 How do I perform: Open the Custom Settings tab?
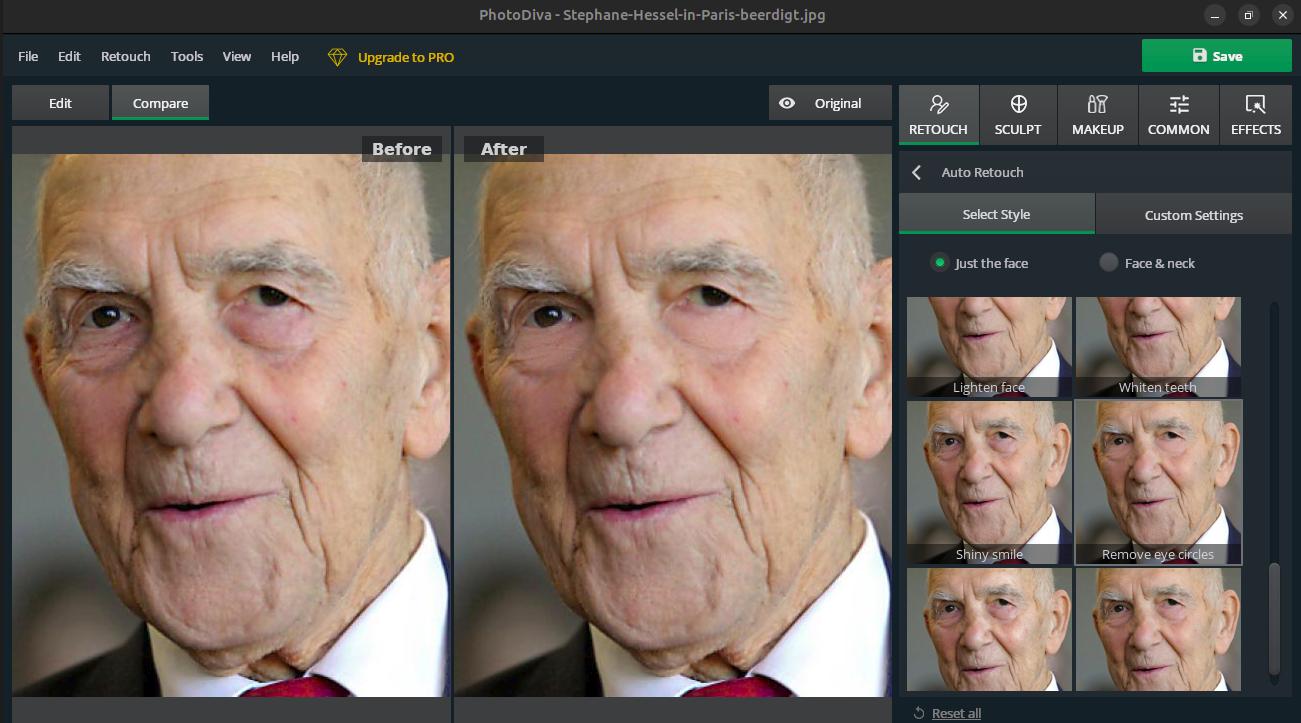1193,214
